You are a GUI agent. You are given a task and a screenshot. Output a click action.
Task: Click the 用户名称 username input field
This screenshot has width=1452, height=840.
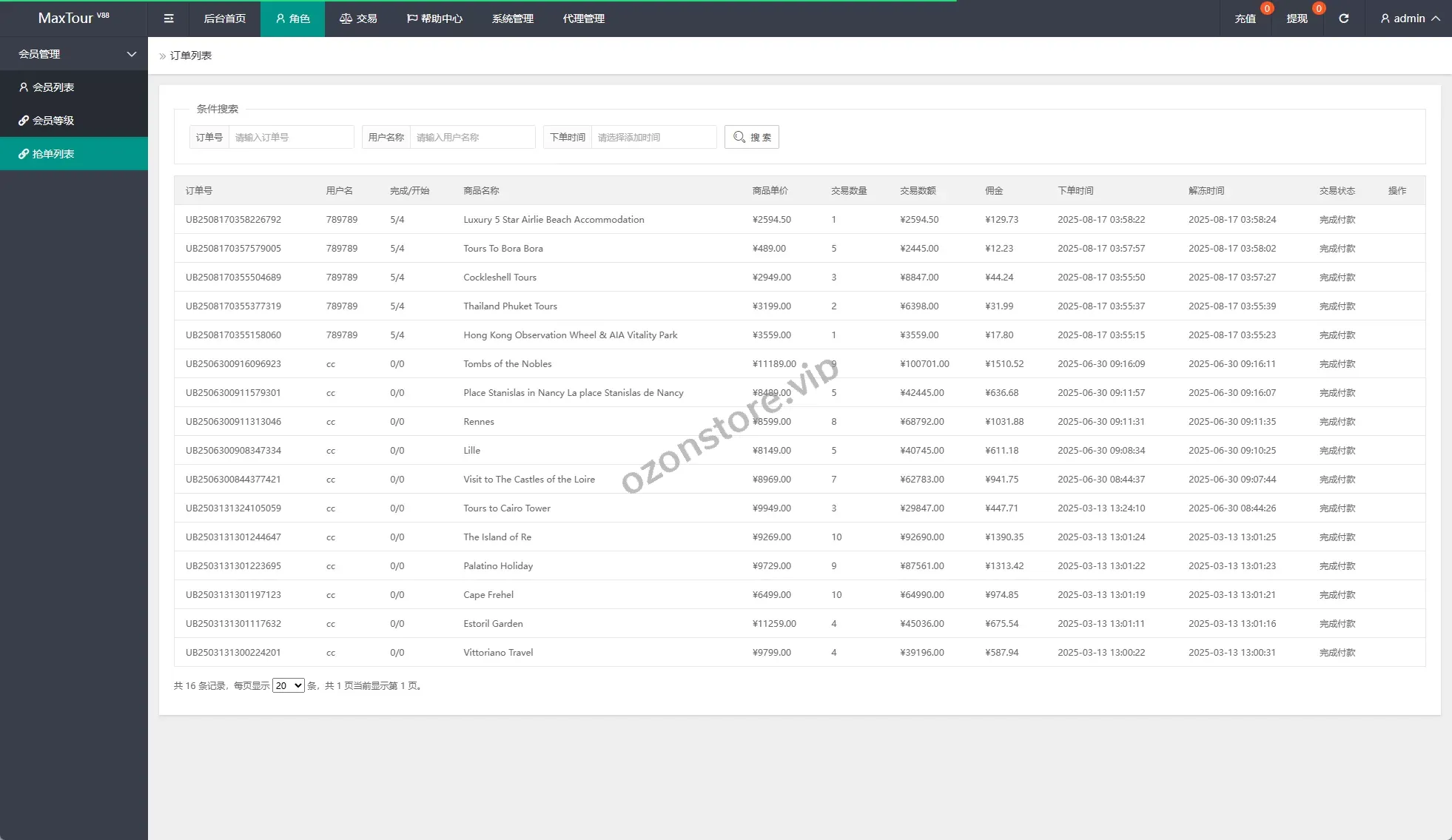coord(472,137)
